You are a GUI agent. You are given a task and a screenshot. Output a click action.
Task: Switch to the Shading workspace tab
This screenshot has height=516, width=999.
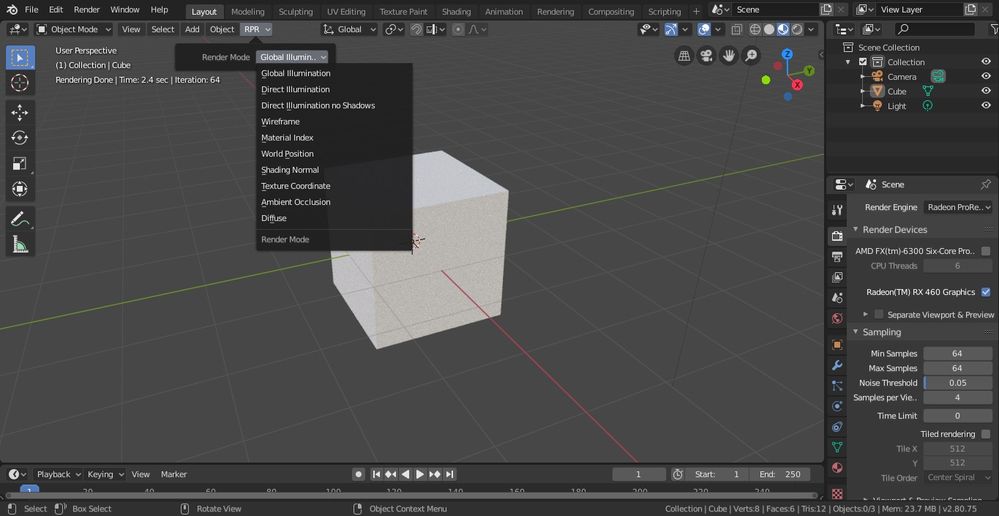[x=456, y=11]
